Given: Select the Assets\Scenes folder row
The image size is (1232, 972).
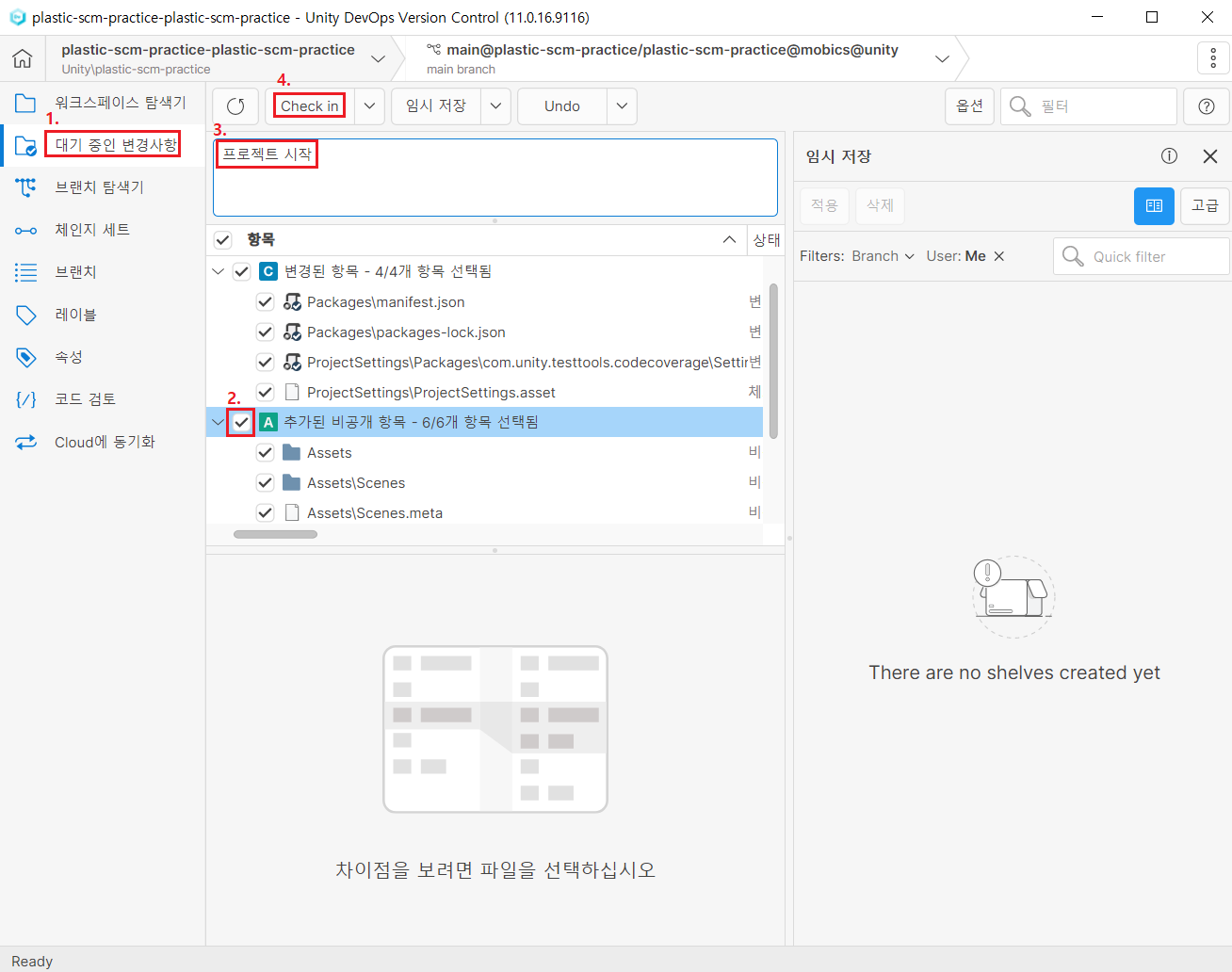Looking at the screenshot, I should coord(484,483).
